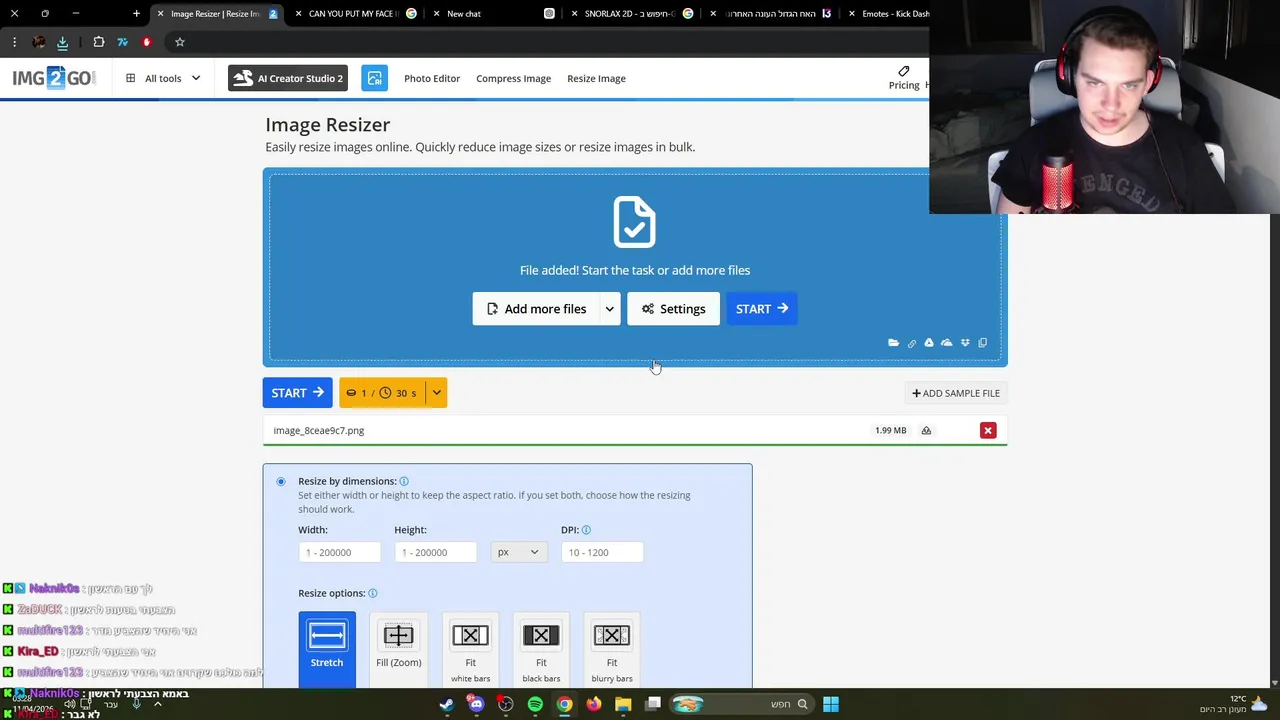Add a file by URL link icon
Screen dimensions: 1280x720
tap(911, 343)
